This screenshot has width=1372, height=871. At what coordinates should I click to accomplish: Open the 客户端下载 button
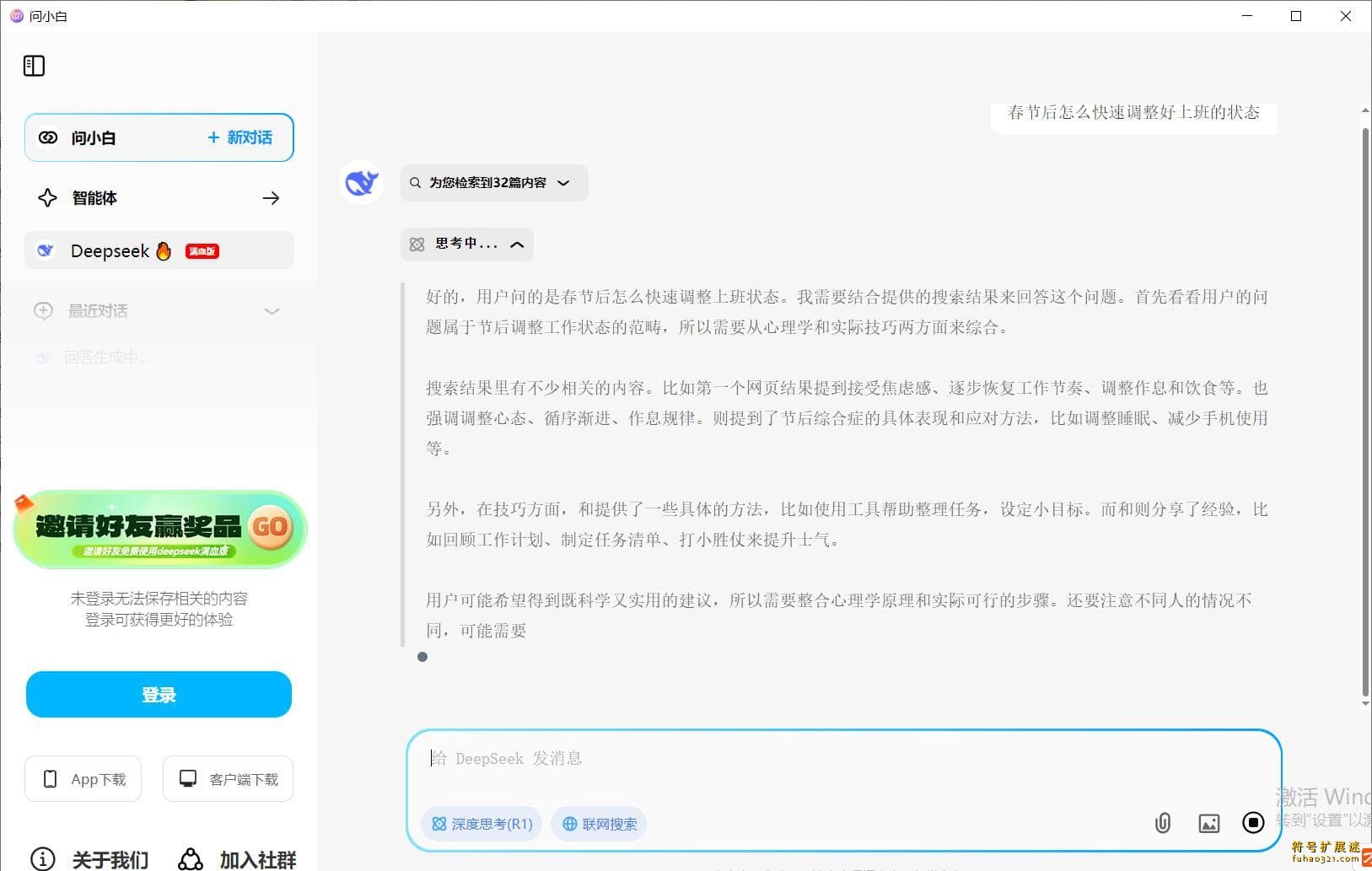click(x=228, y=779)
